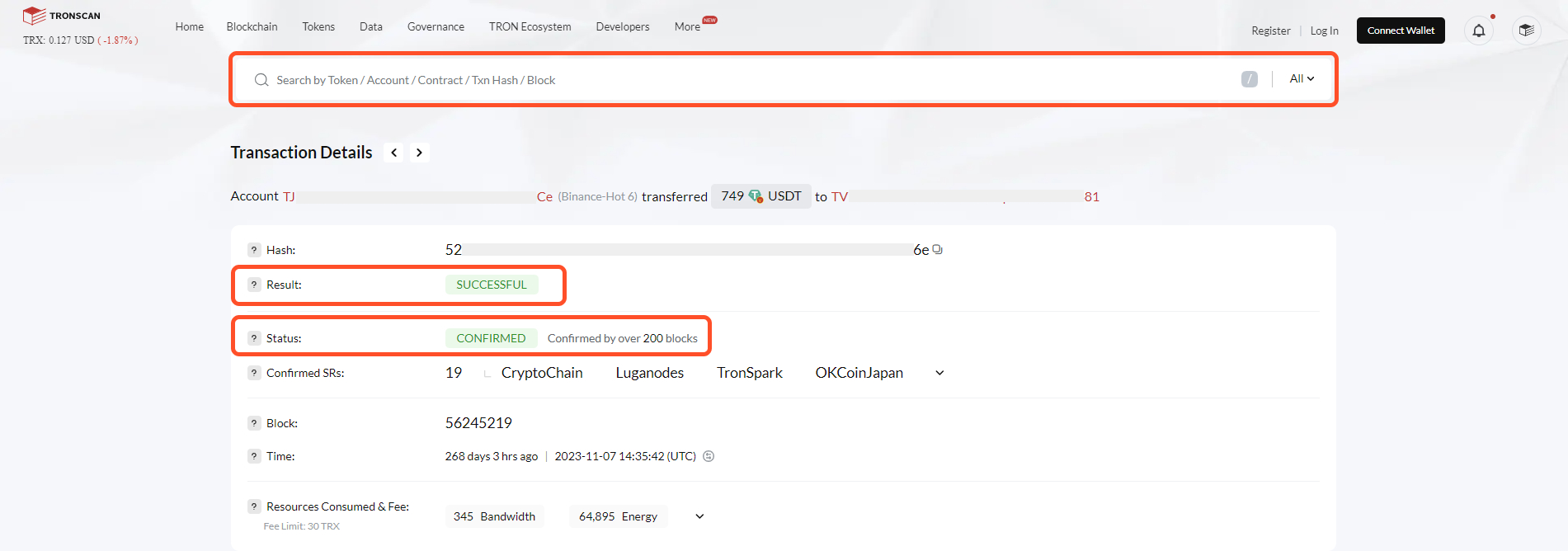Image resolution: width=1568 pixels, height=551 pixels.
Task: Click the TRONSCAN logo
Action: (x=62, y=15)
